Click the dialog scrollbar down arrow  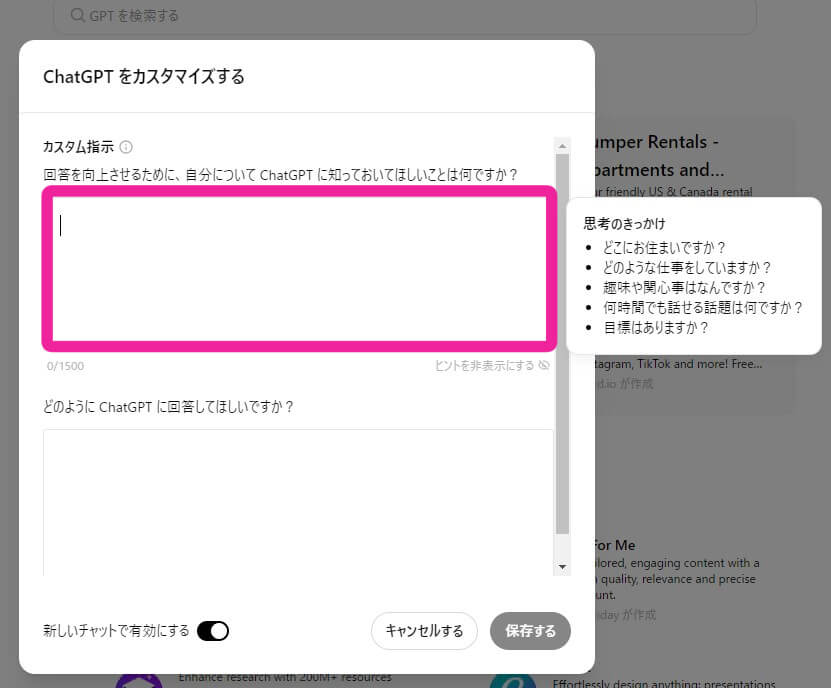point(562,567)
